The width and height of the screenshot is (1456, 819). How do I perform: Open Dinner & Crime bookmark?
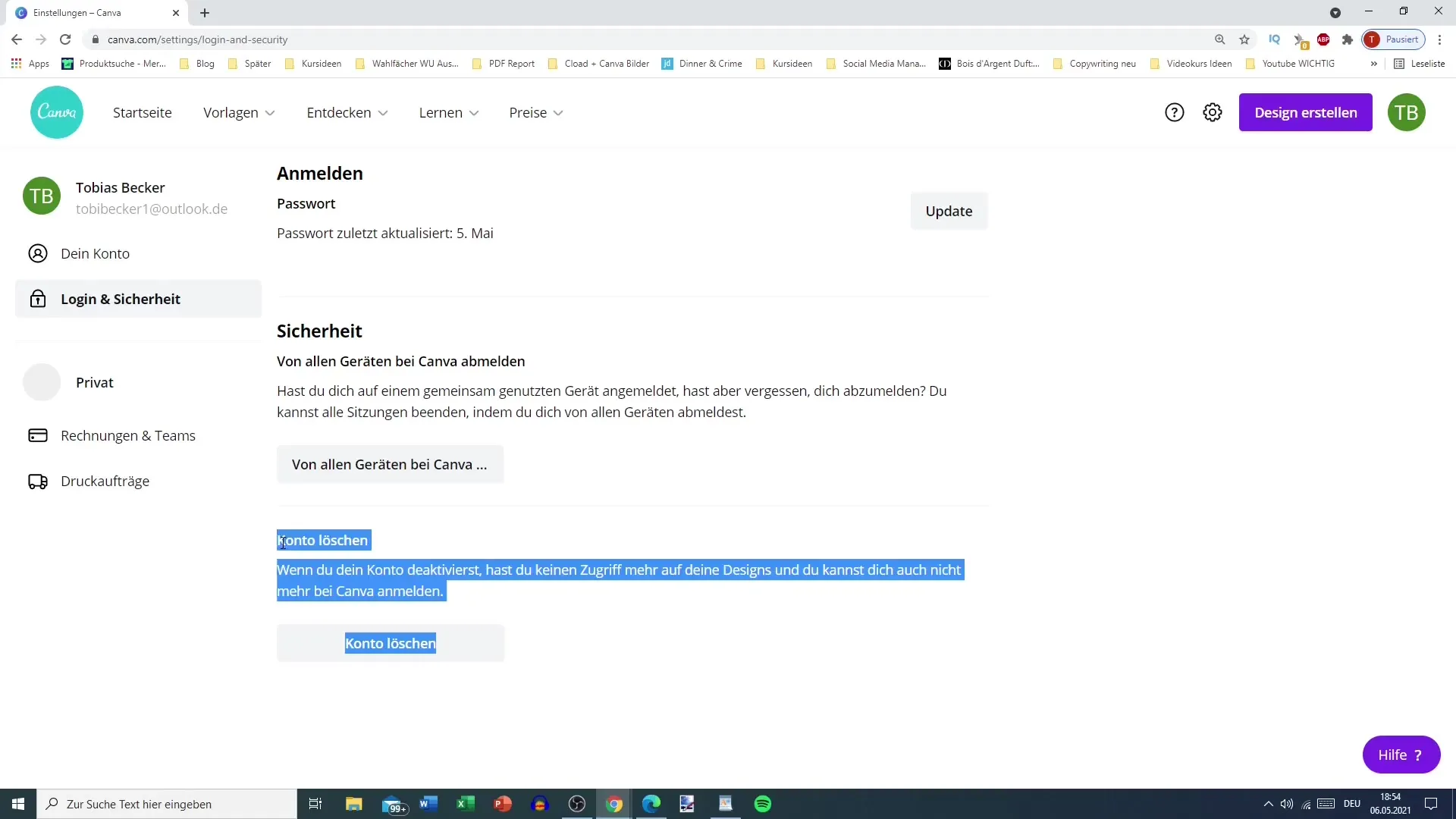click(x=702, y=64)
